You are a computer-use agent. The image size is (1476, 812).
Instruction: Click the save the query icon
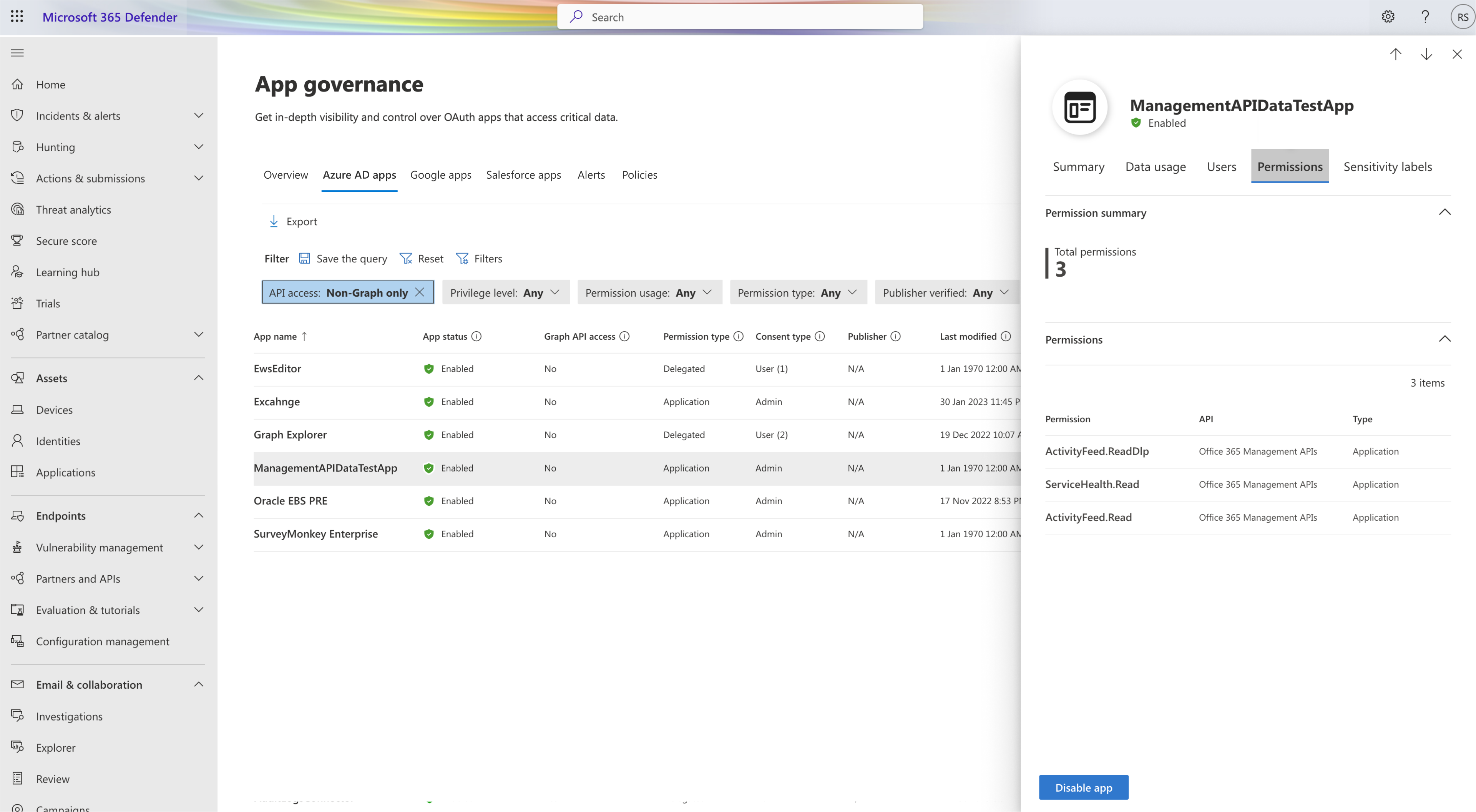point(305,258)
